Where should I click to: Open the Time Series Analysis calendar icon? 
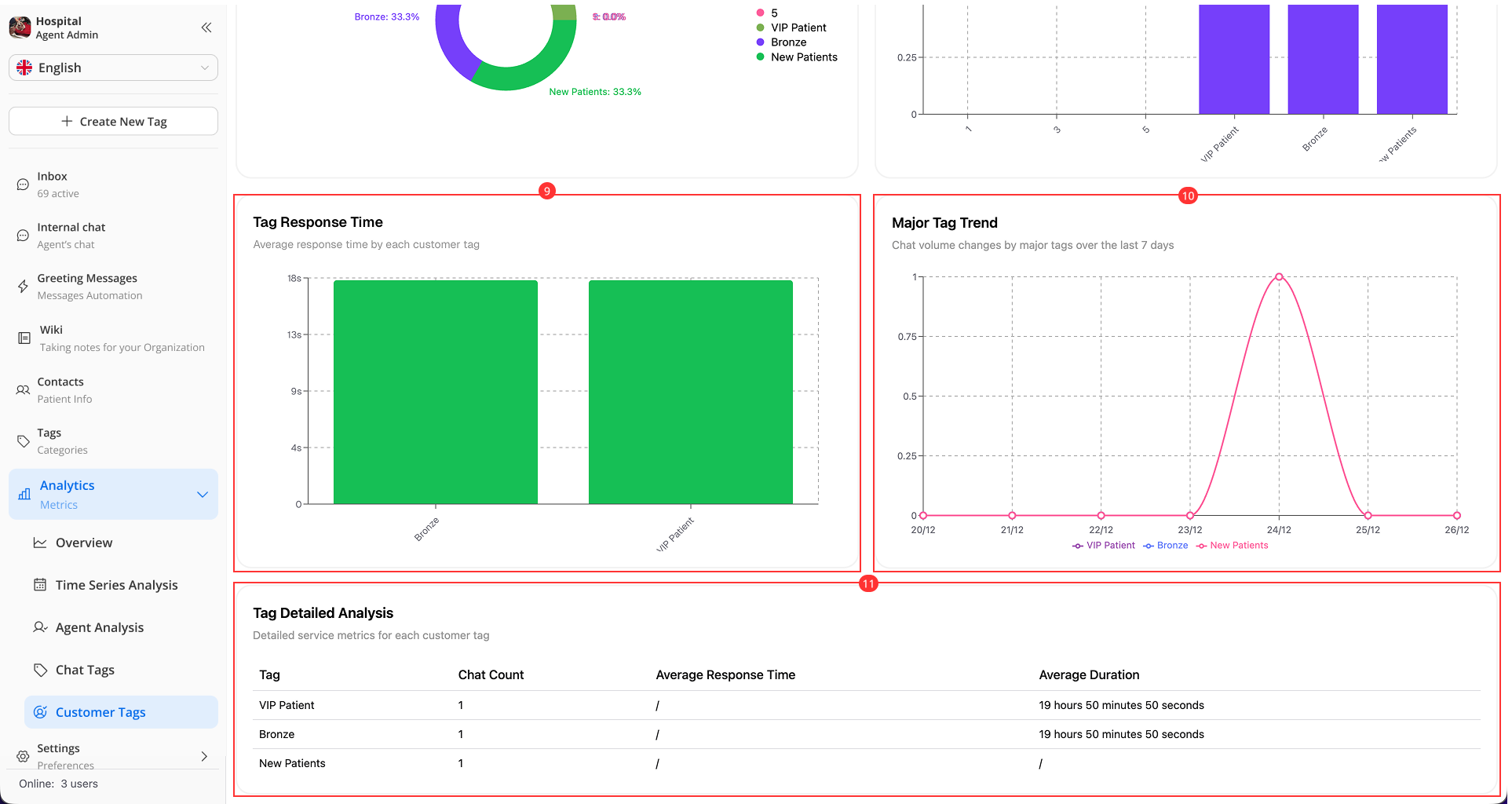point(40,584)
